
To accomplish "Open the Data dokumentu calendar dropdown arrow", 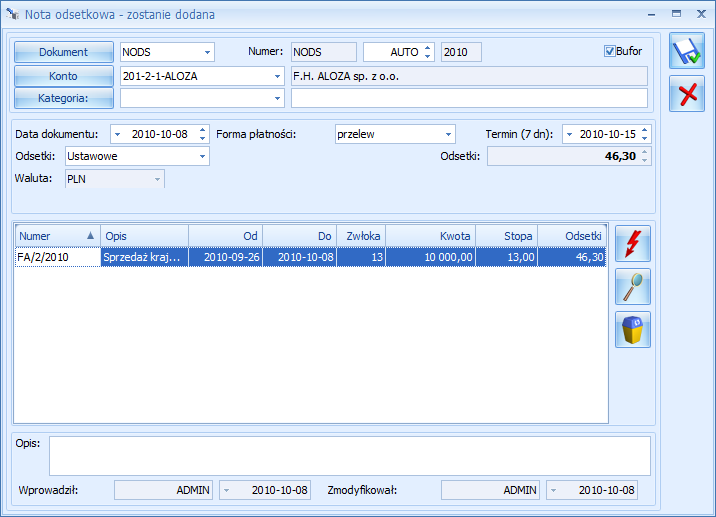I will coord(117,134).
